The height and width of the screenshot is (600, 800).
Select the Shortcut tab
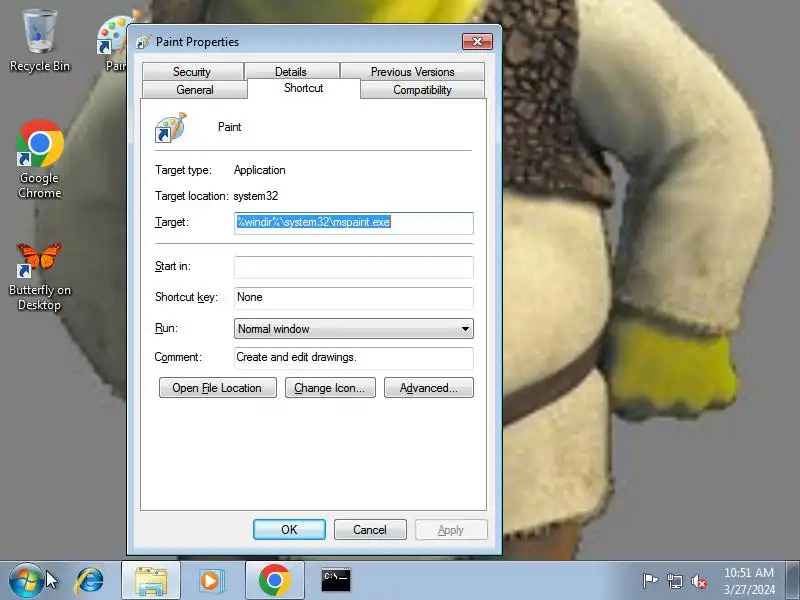304,88
